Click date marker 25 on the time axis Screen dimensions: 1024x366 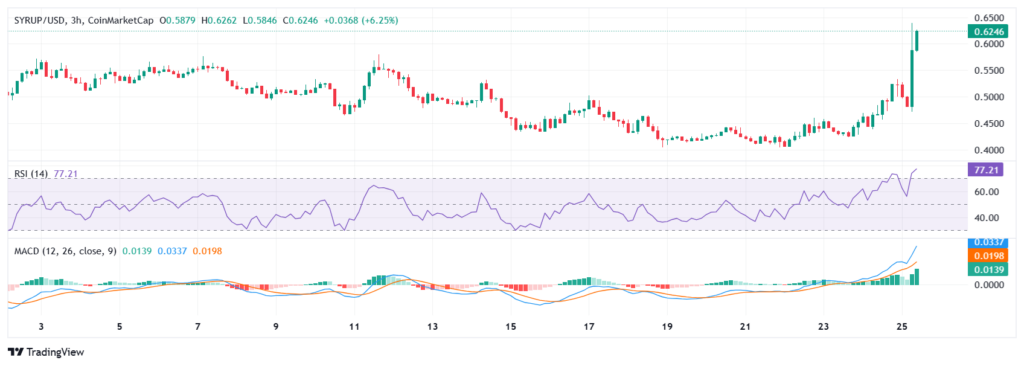point(902,325)
